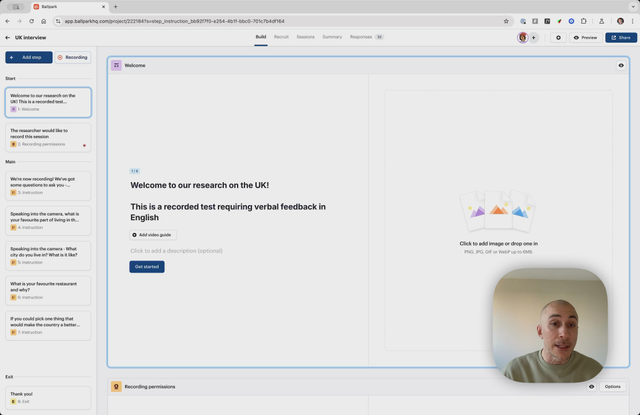Click the optional description field
This screenshot has height=415, width=640.
[x=177, y=251]
